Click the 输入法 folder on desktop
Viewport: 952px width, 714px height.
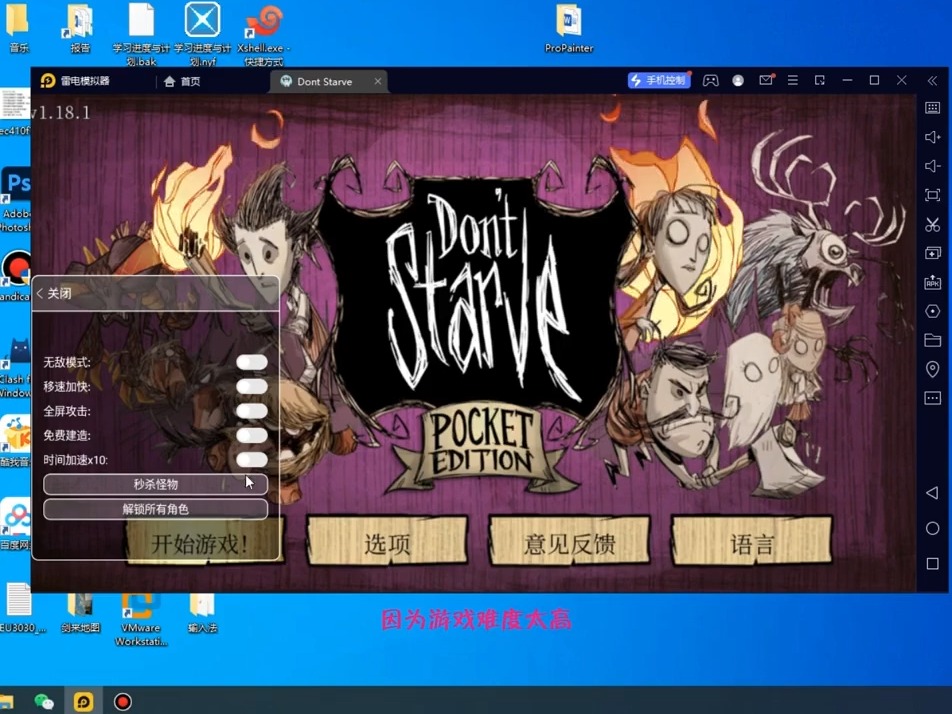coord(202,613)
